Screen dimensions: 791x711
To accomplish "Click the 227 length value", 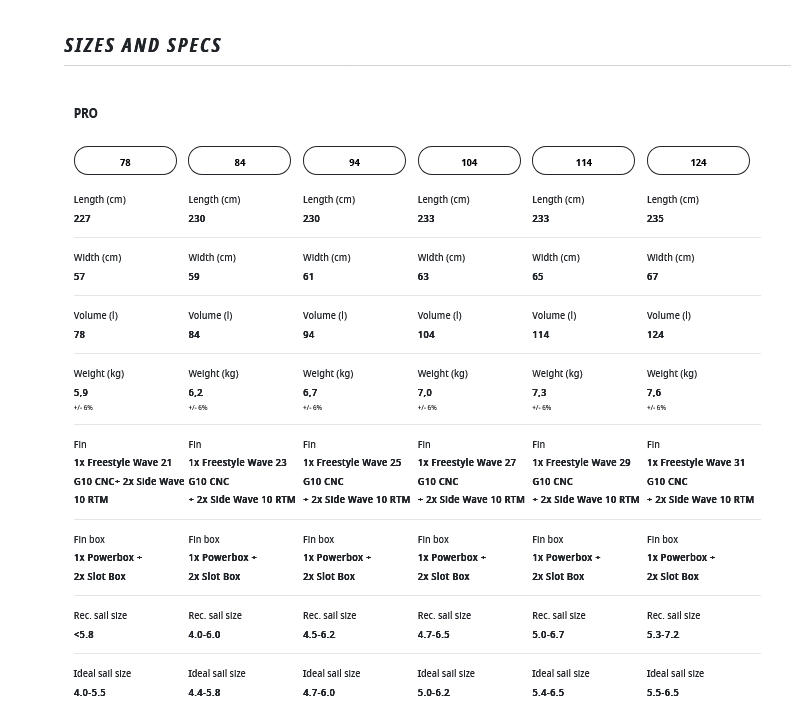I will click(x=82, y=218).
